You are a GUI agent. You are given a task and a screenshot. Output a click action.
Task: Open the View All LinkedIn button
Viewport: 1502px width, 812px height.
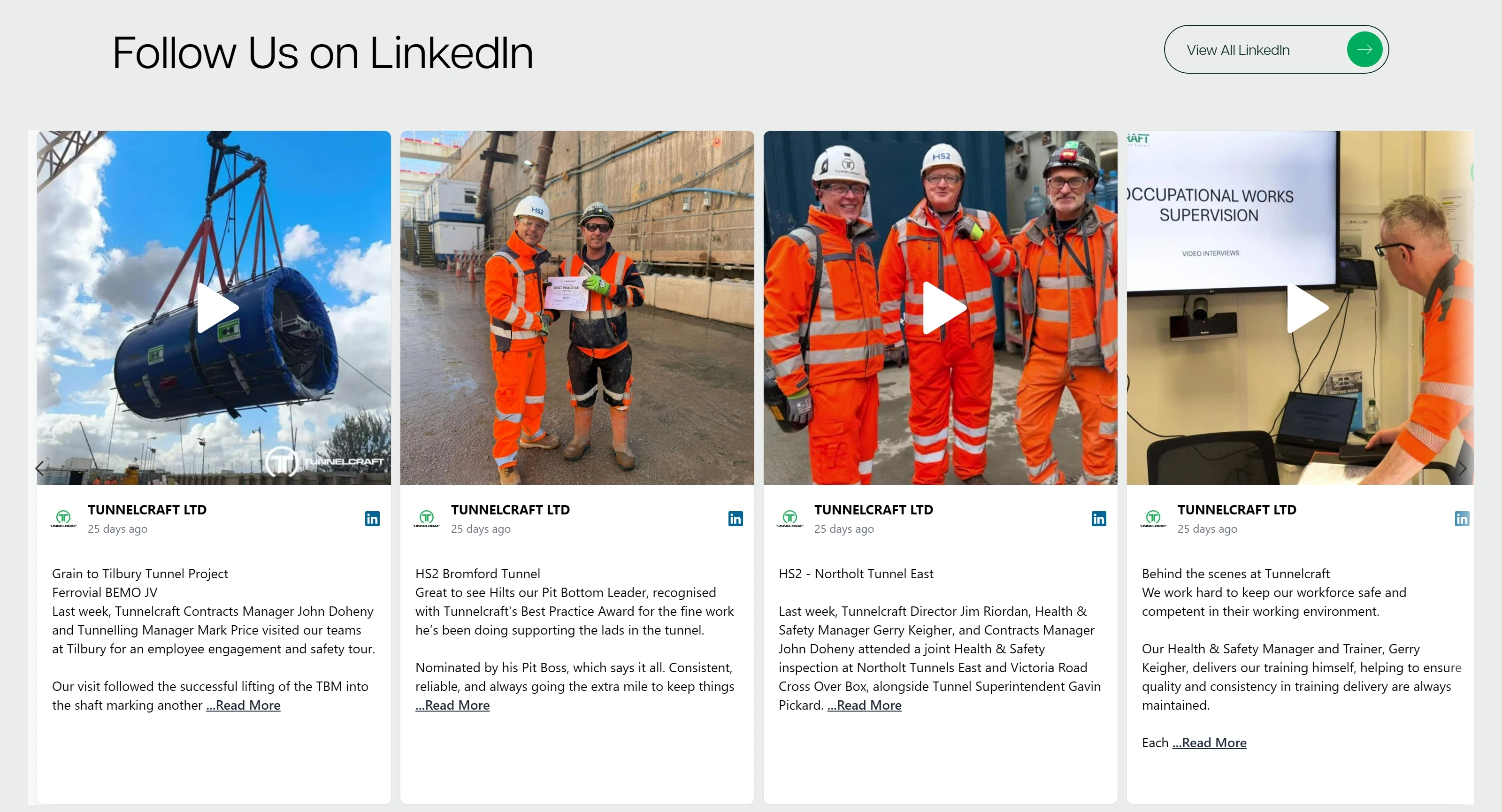click(x=1276, y=50)
